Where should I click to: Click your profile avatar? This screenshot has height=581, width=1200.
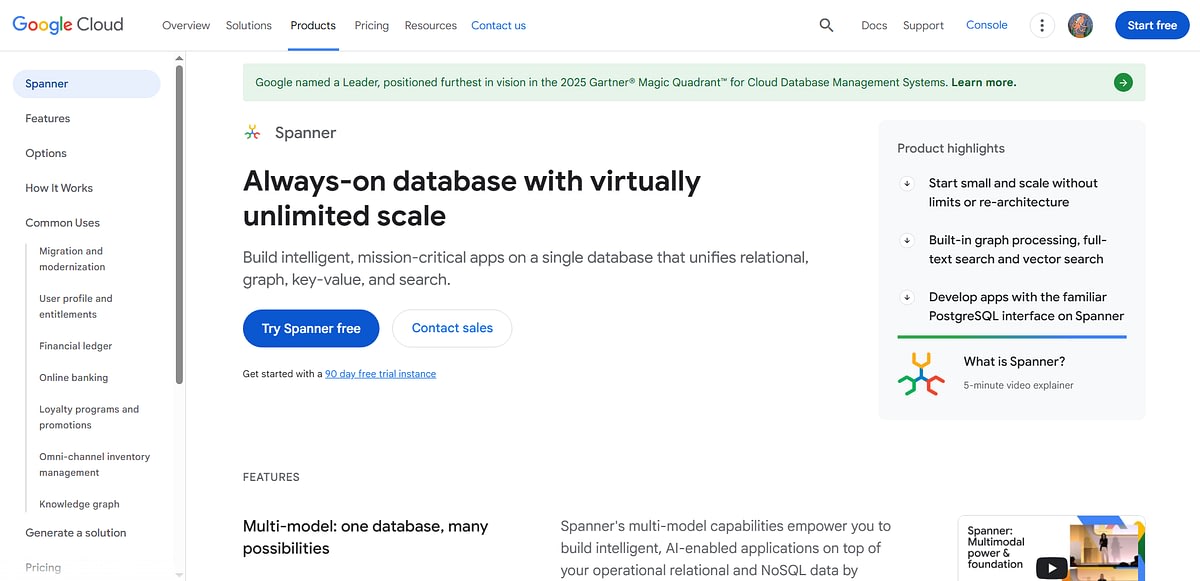[1081, 25]
